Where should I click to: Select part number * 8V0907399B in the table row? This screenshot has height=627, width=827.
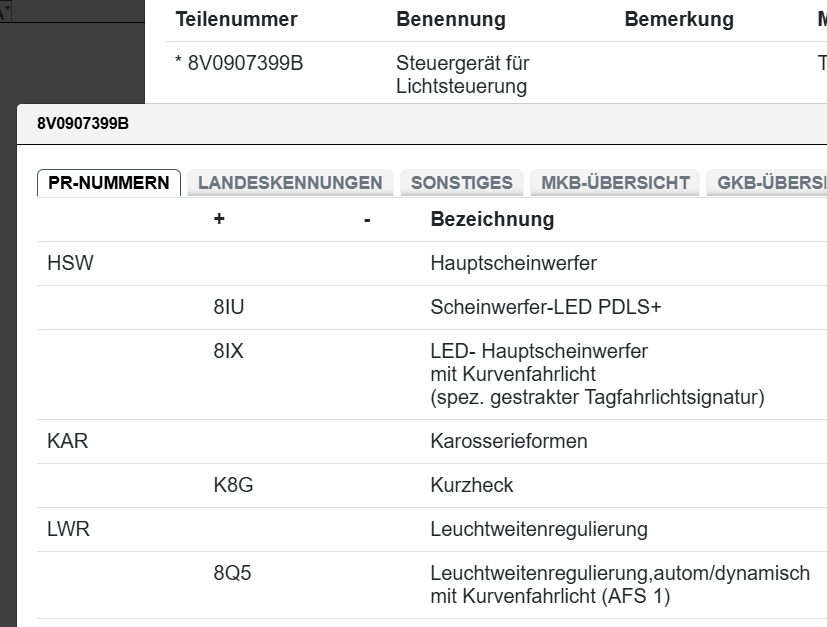point(239,64)
